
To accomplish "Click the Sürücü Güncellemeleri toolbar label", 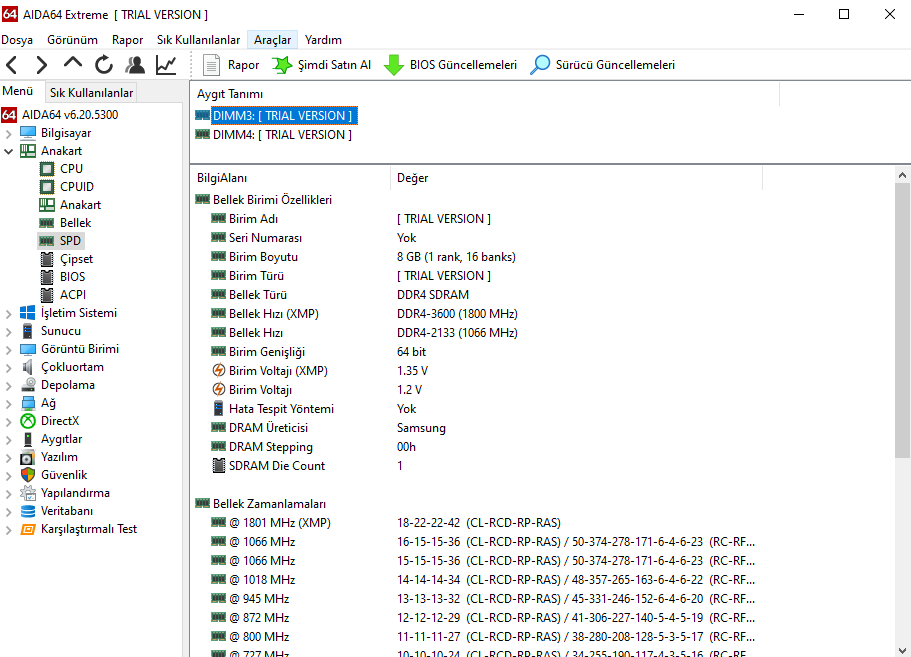I will (615, 65).
